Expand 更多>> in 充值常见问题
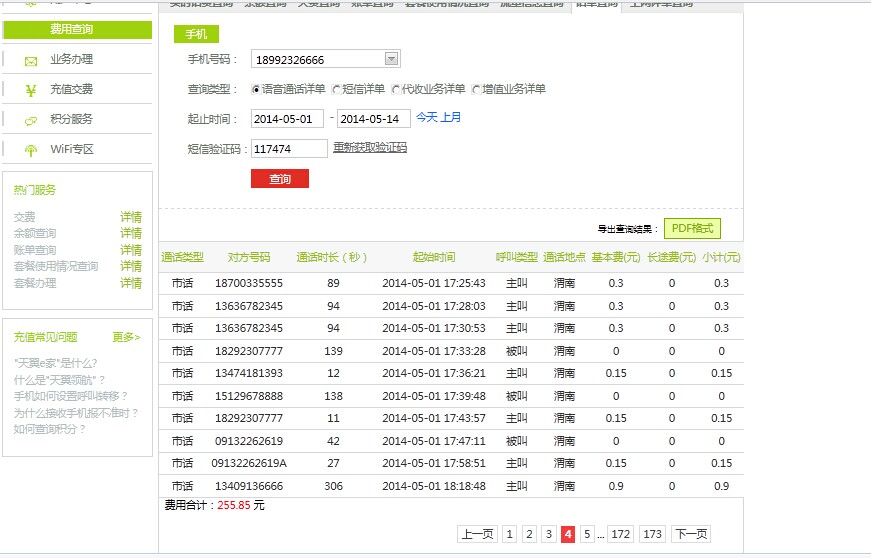This screenshot has width=871, height=558. click(x=126, y=337)
